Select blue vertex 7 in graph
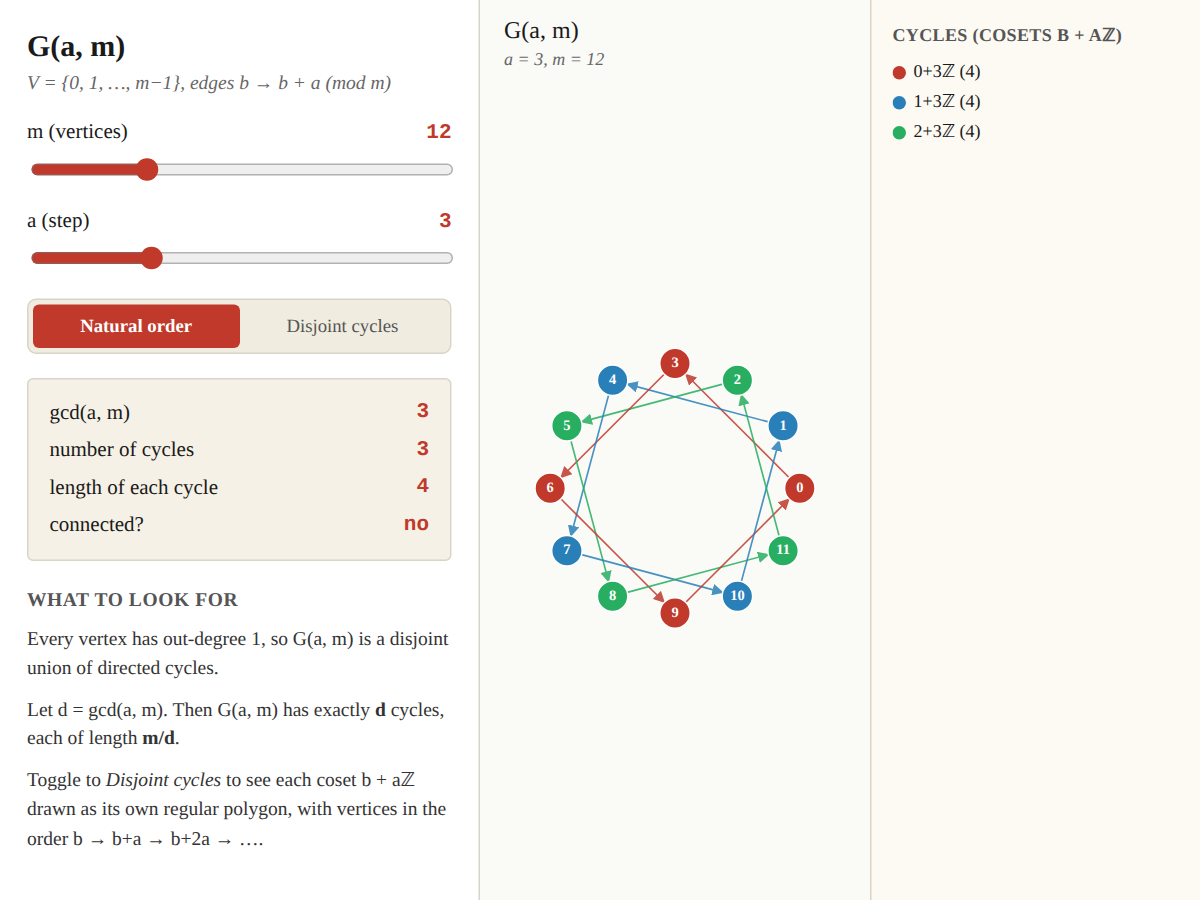1200x900 pixels. point(567,550)
